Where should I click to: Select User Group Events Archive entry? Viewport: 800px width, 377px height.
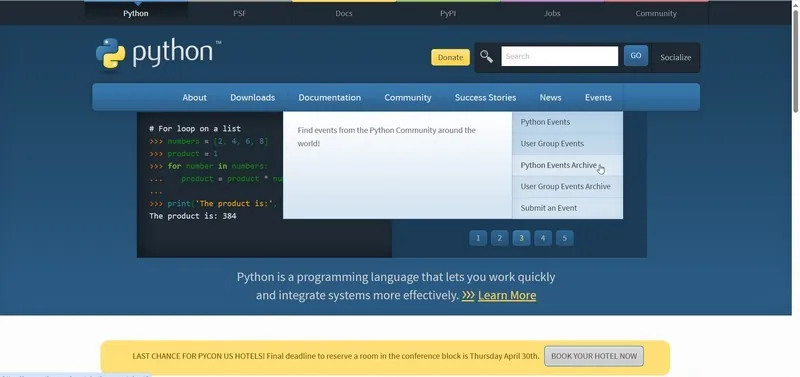(567, 186)
